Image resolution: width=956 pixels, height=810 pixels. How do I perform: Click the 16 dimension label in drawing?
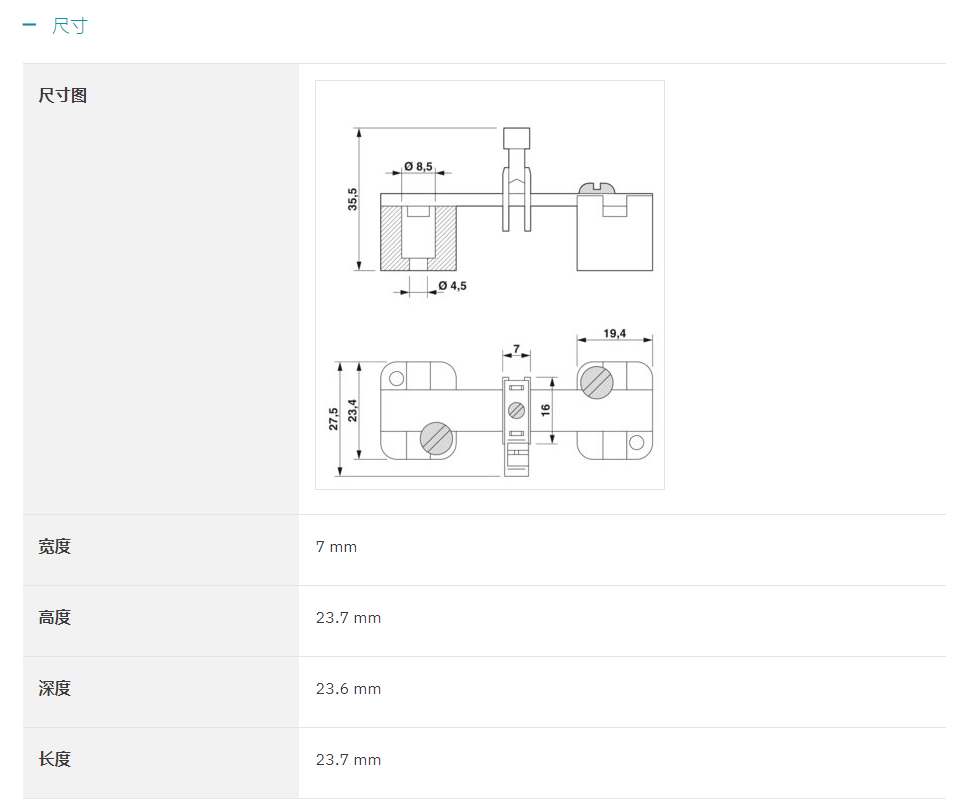coord(546,410)
